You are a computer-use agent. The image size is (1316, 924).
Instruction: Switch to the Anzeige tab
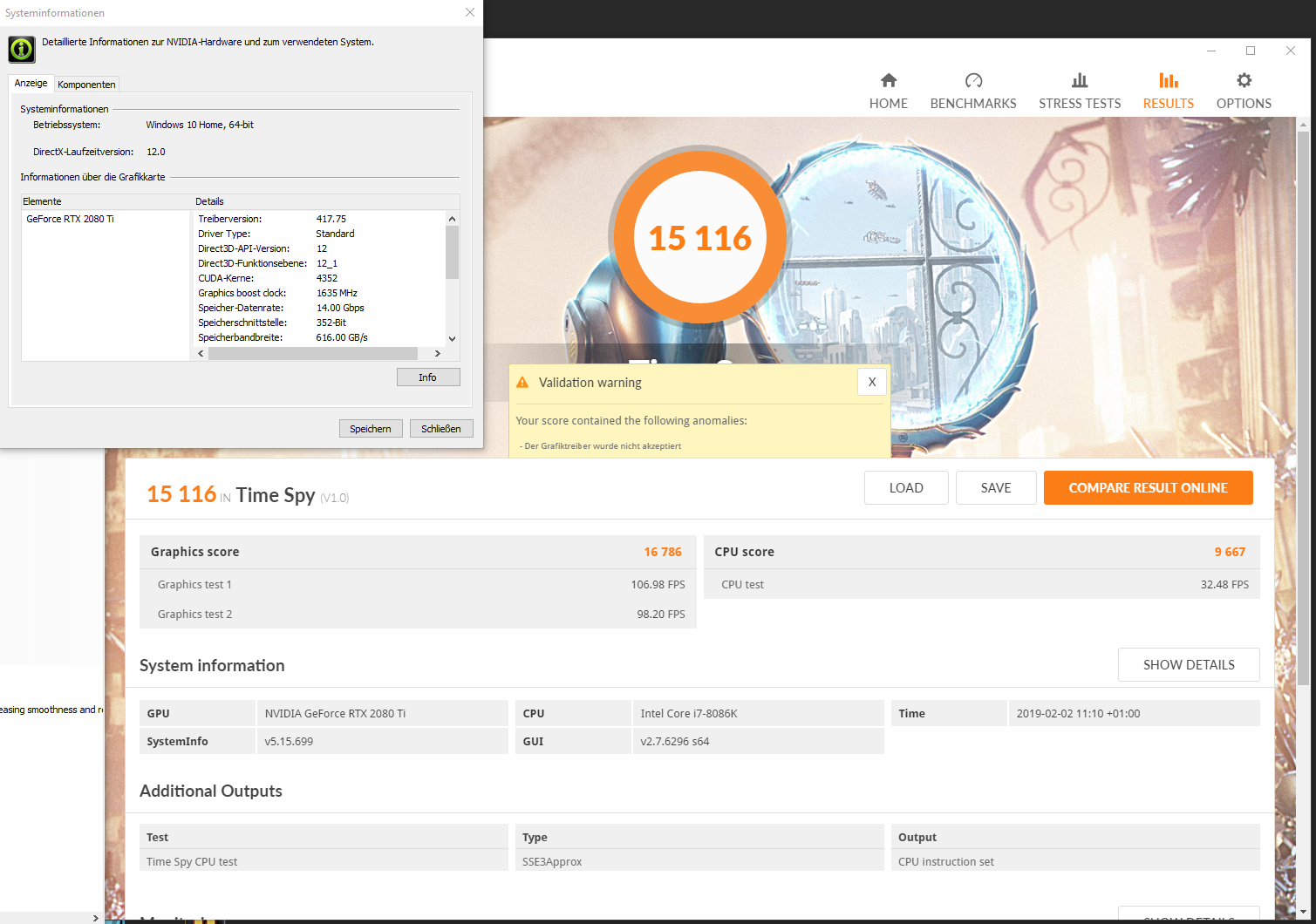coord(31,83)
